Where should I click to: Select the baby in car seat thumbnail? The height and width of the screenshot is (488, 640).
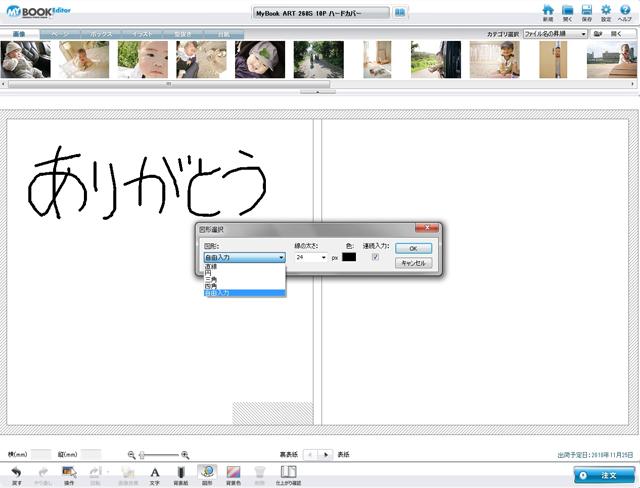coord(26,60)
